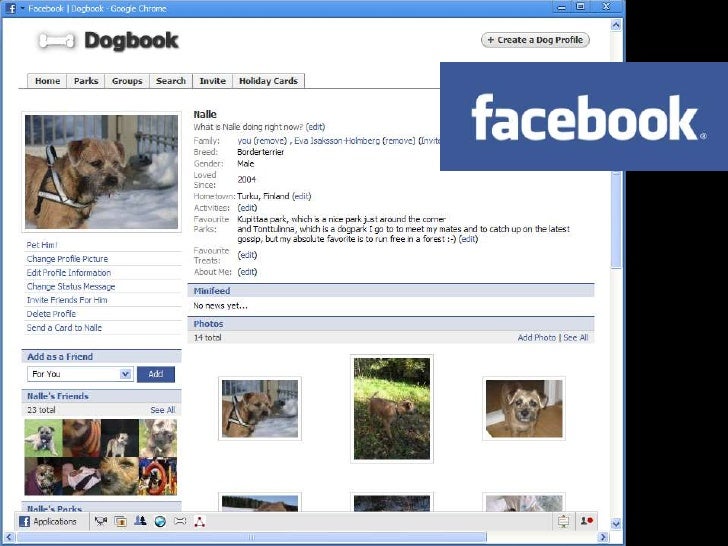Click the vertical scrollbar up arrow
Screen dimensions: 728x546
click(x=616, y=25)
